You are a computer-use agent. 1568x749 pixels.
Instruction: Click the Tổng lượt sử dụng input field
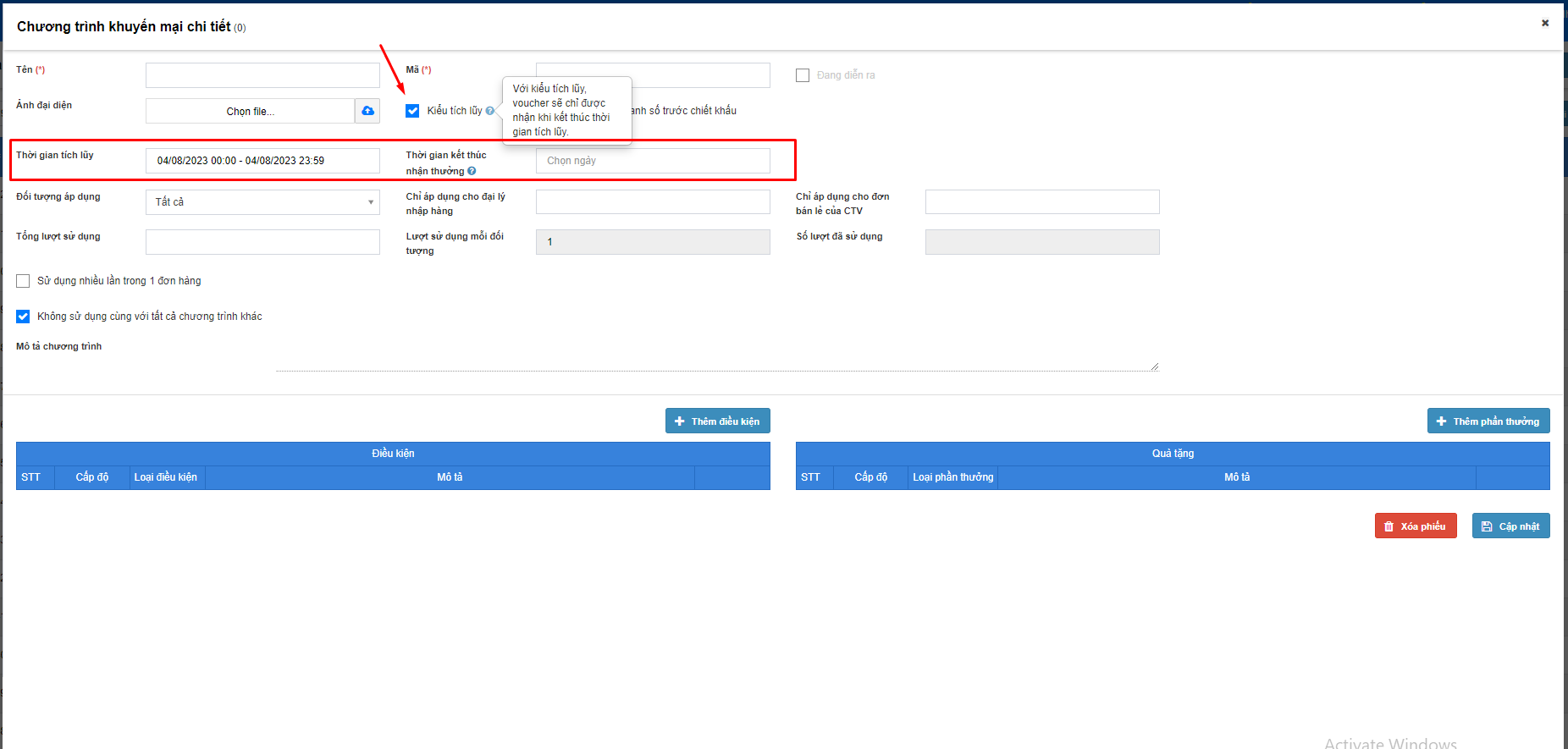(262, 242)
